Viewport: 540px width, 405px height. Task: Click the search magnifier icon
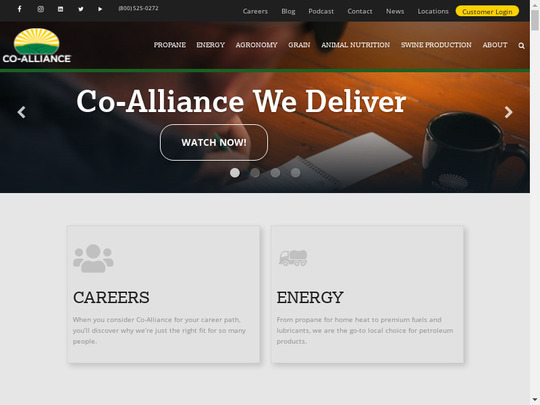click(x=521, y=45)
